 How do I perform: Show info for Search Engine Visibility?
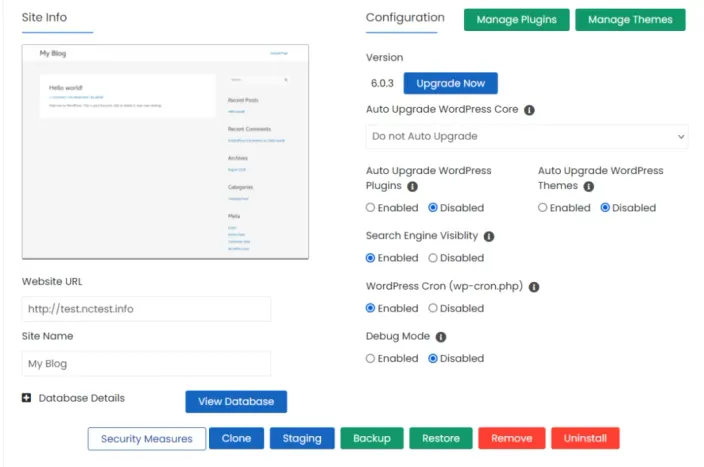489,237
